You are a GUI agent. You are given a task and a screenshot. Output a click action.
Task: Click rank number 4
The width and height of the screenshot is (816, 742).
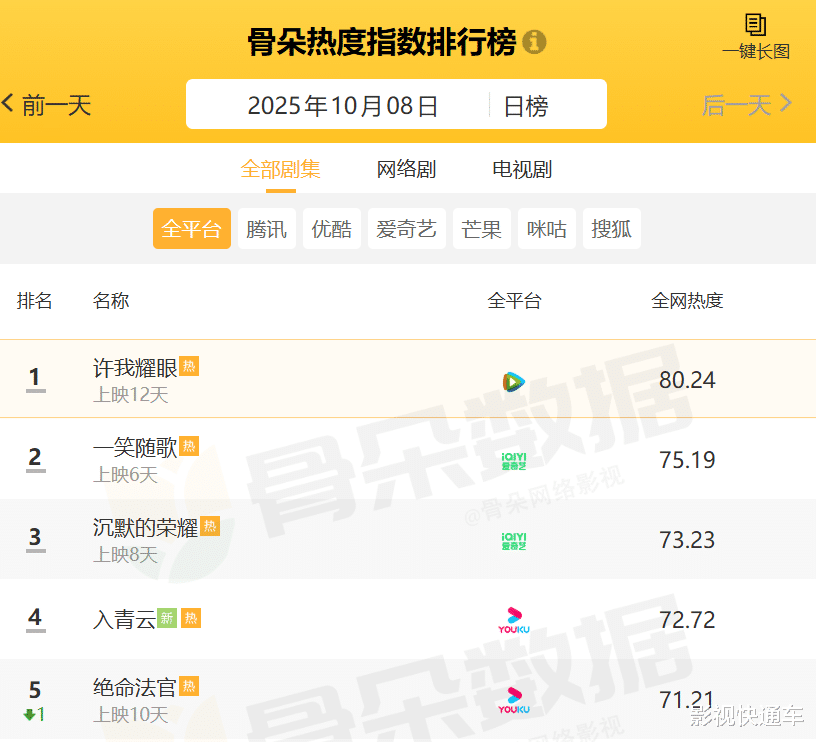[x=35, y=618]
